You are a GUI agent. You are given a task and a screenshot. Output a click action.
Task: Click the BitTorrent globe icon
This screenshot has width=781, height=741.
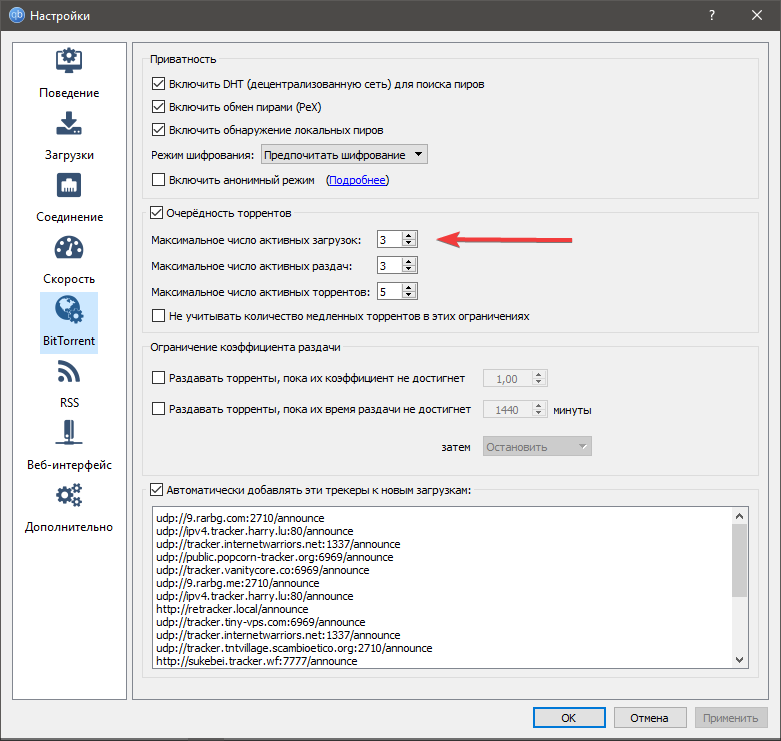[69, 310]
